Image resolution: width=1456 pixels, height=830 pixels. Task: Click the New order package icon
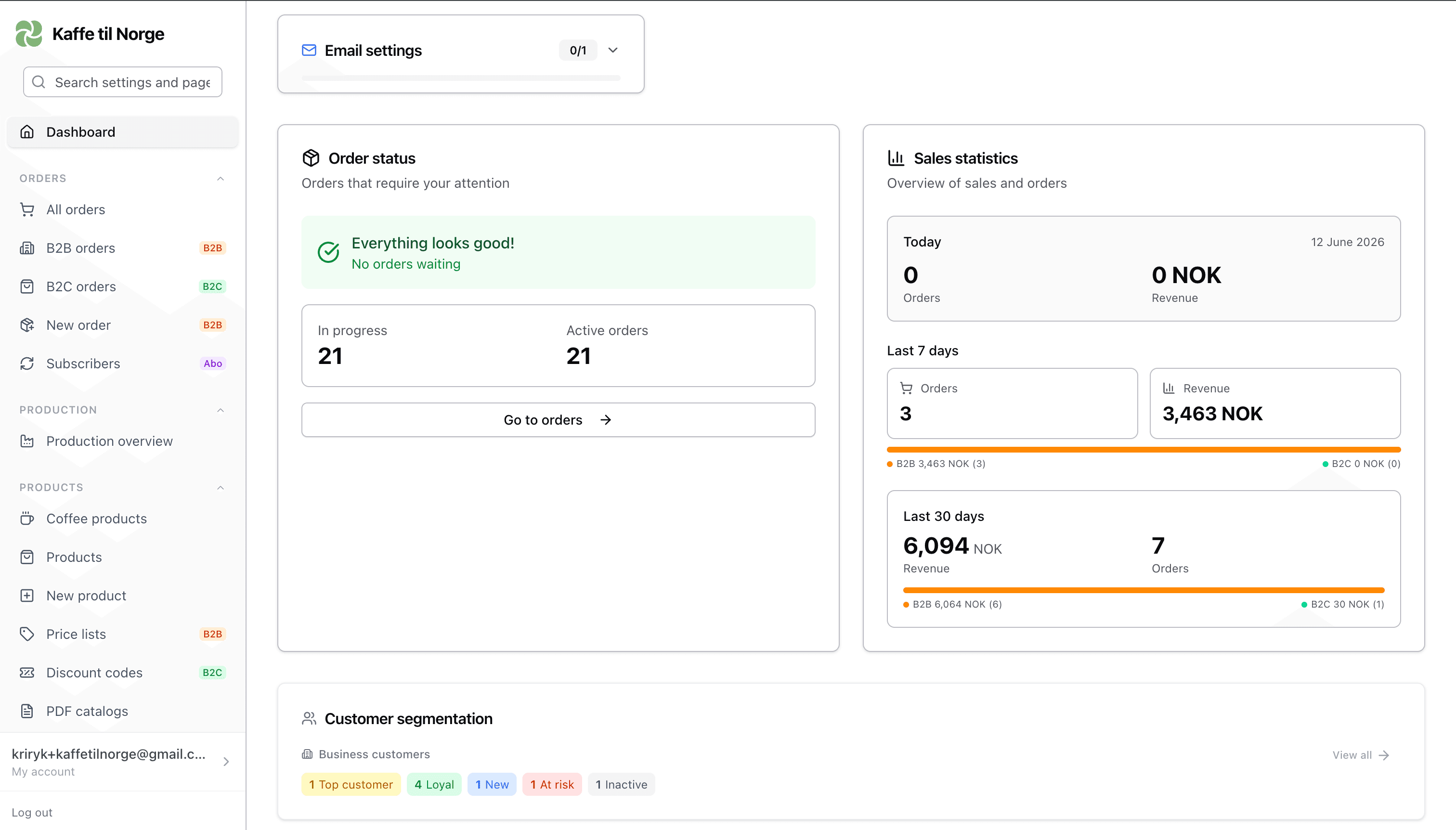(x=27, y=325)
